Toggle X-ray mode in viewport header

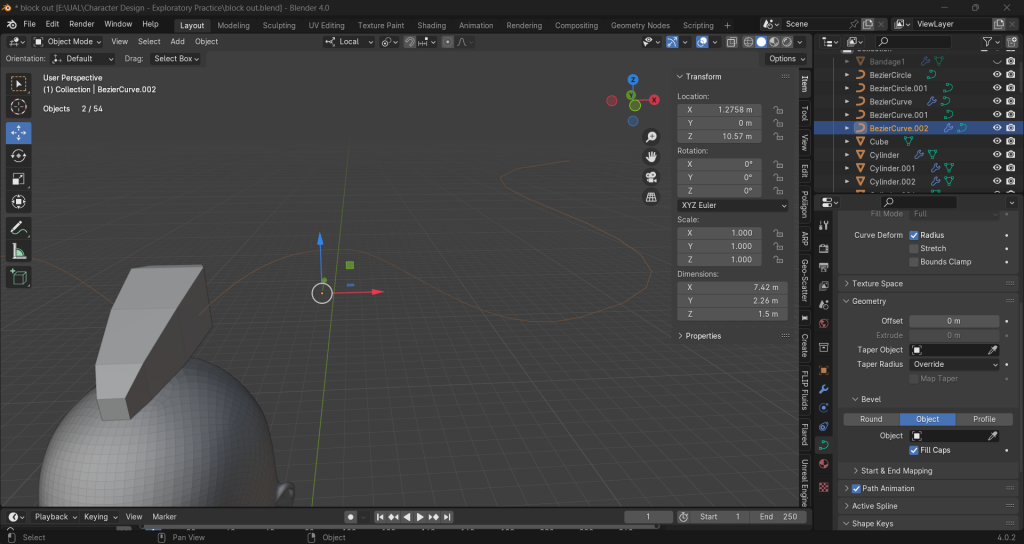[x=731, y=42]
